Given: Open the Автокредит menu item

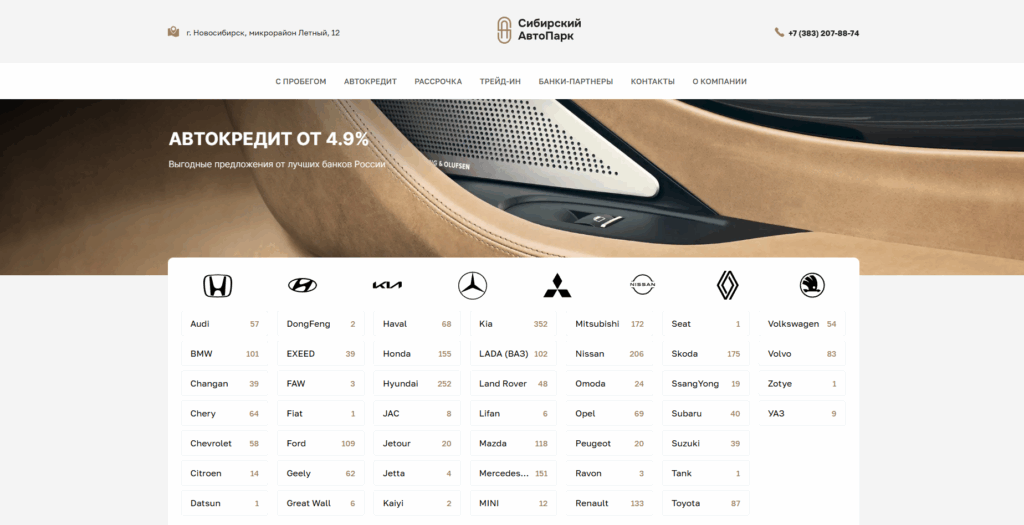Looking at the screenshot, I should (370, 82).
